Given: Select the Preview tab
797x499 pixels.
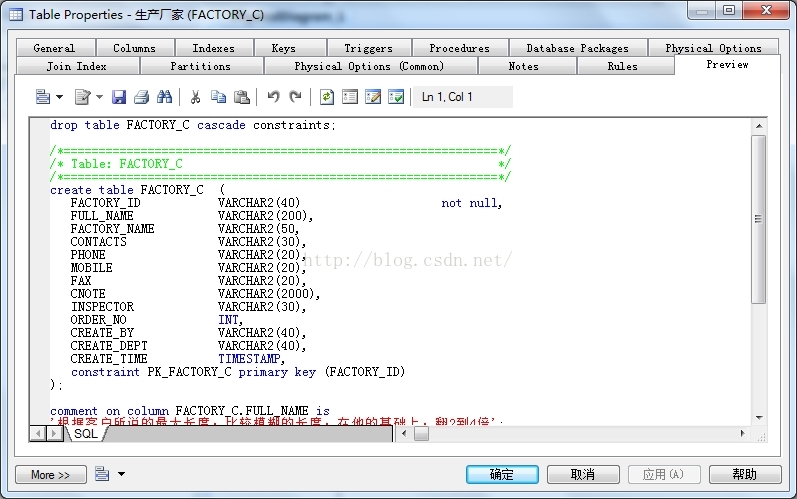Looking at the screenshot, I should click(727, 65).
